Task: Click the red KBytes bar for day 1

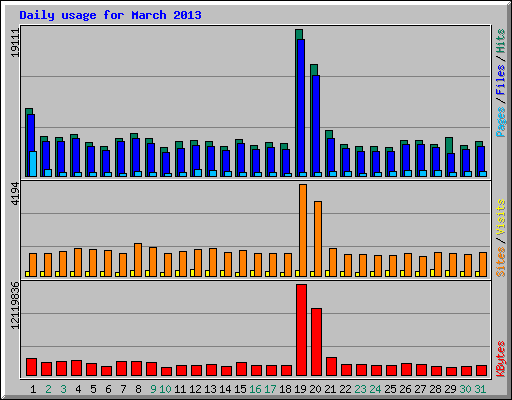Action: 31,367
